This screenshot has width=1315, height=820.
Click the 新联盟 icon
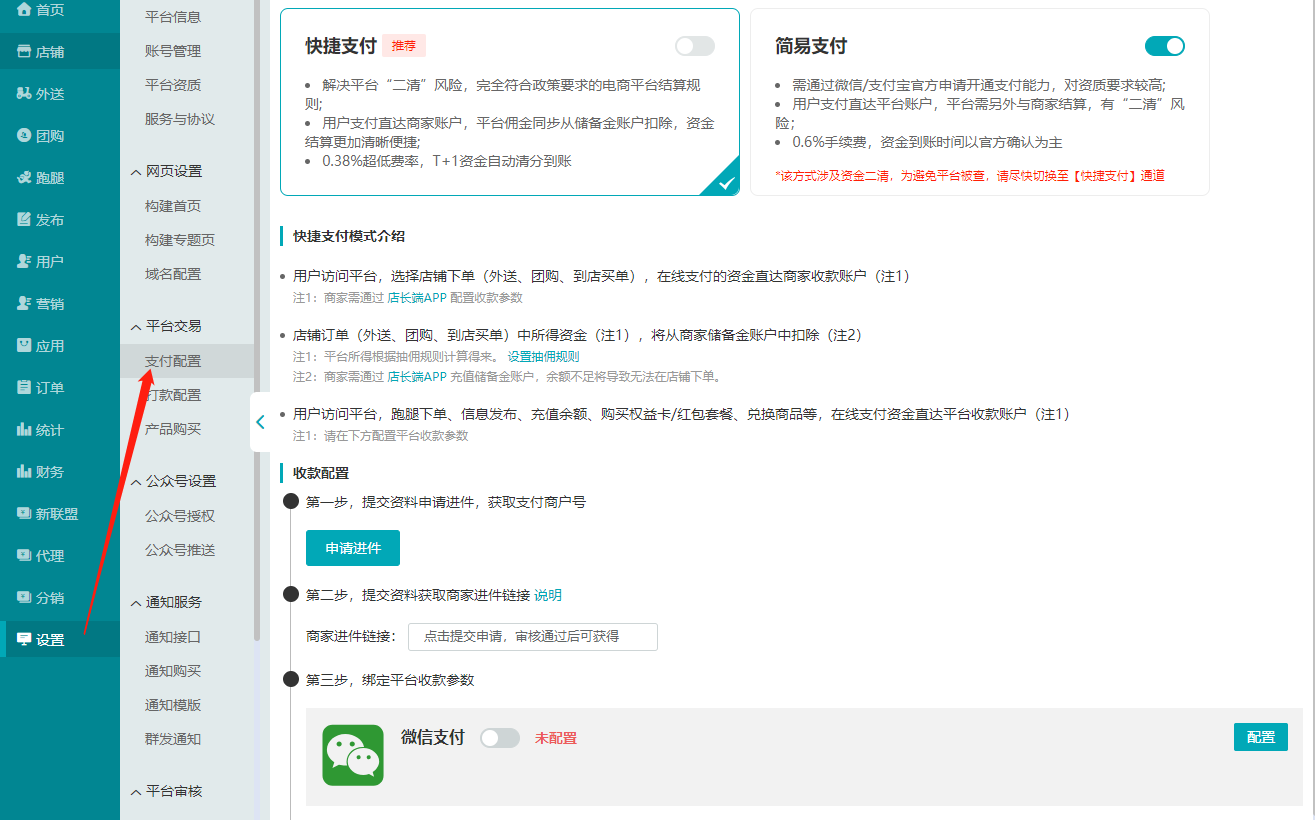pos(24,513)
